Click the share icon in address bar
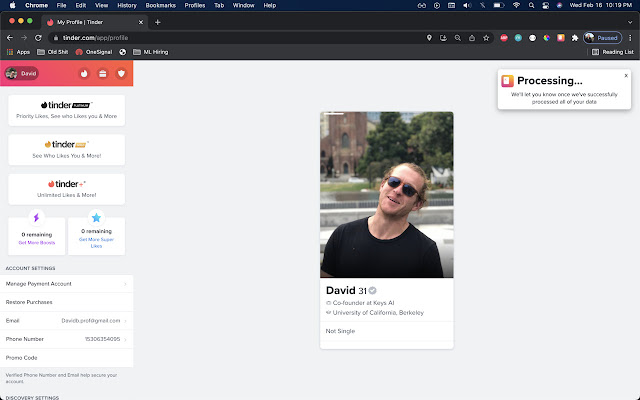This screenshot has width=640, height=400. tap(472, 38)
